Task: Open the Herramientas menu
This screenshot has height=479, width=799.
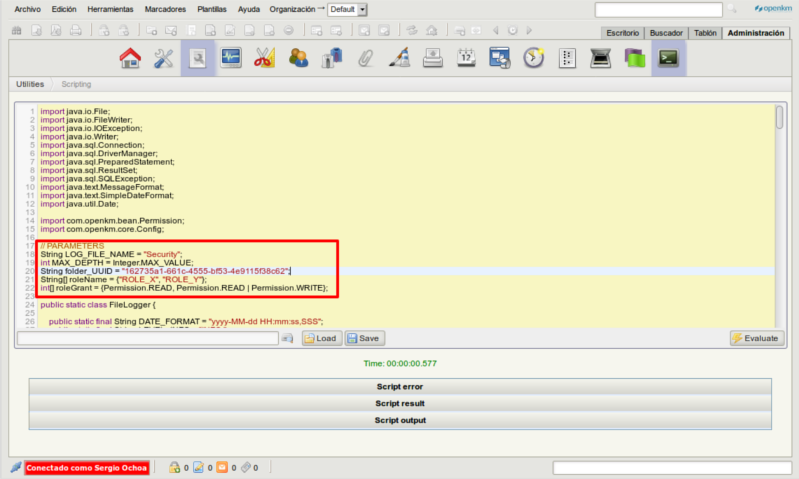Action: (108, 9)
